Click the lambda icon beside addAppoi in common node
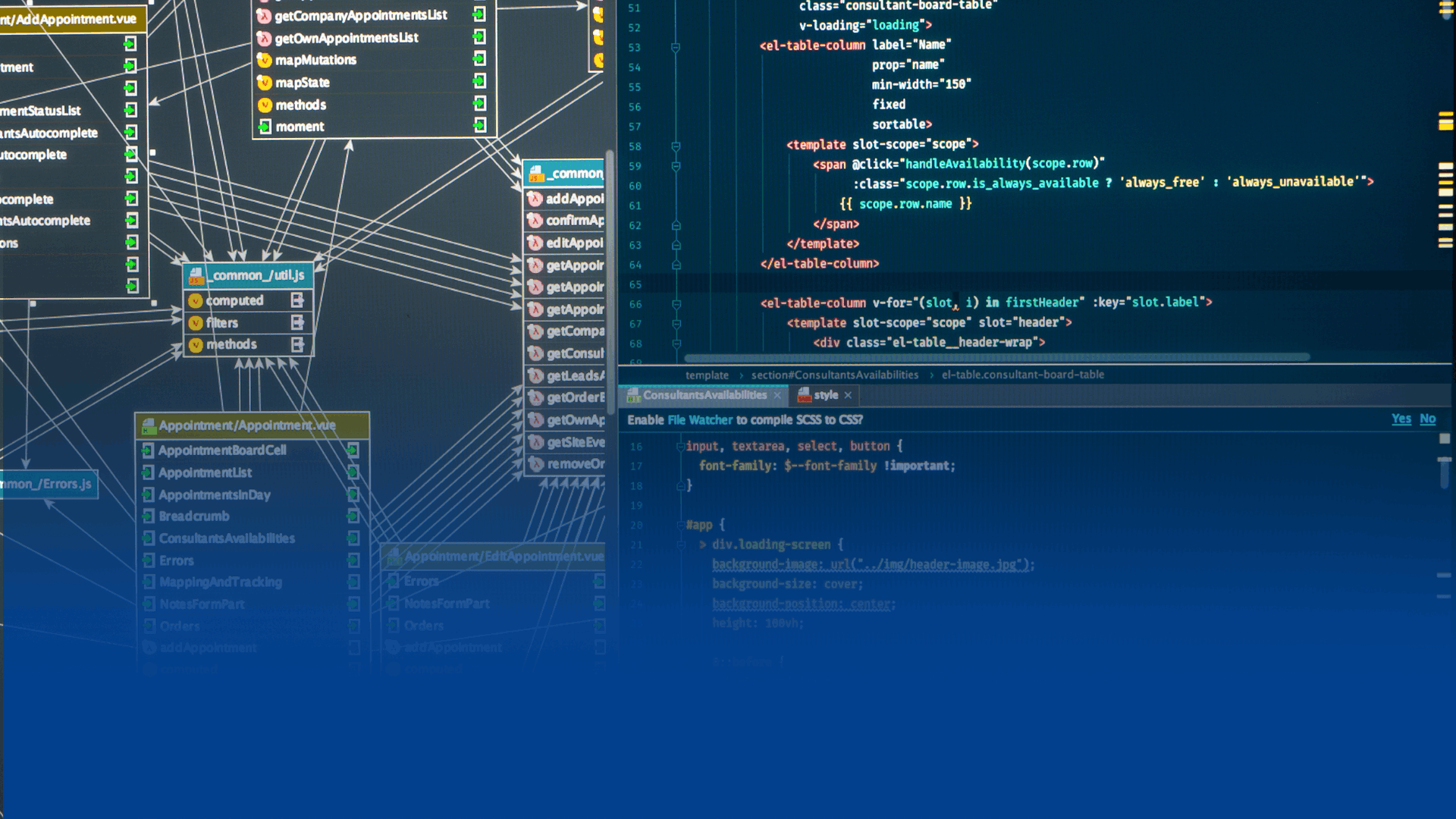The height and width of the screenshot is (819, 1456). coord(535,199)
